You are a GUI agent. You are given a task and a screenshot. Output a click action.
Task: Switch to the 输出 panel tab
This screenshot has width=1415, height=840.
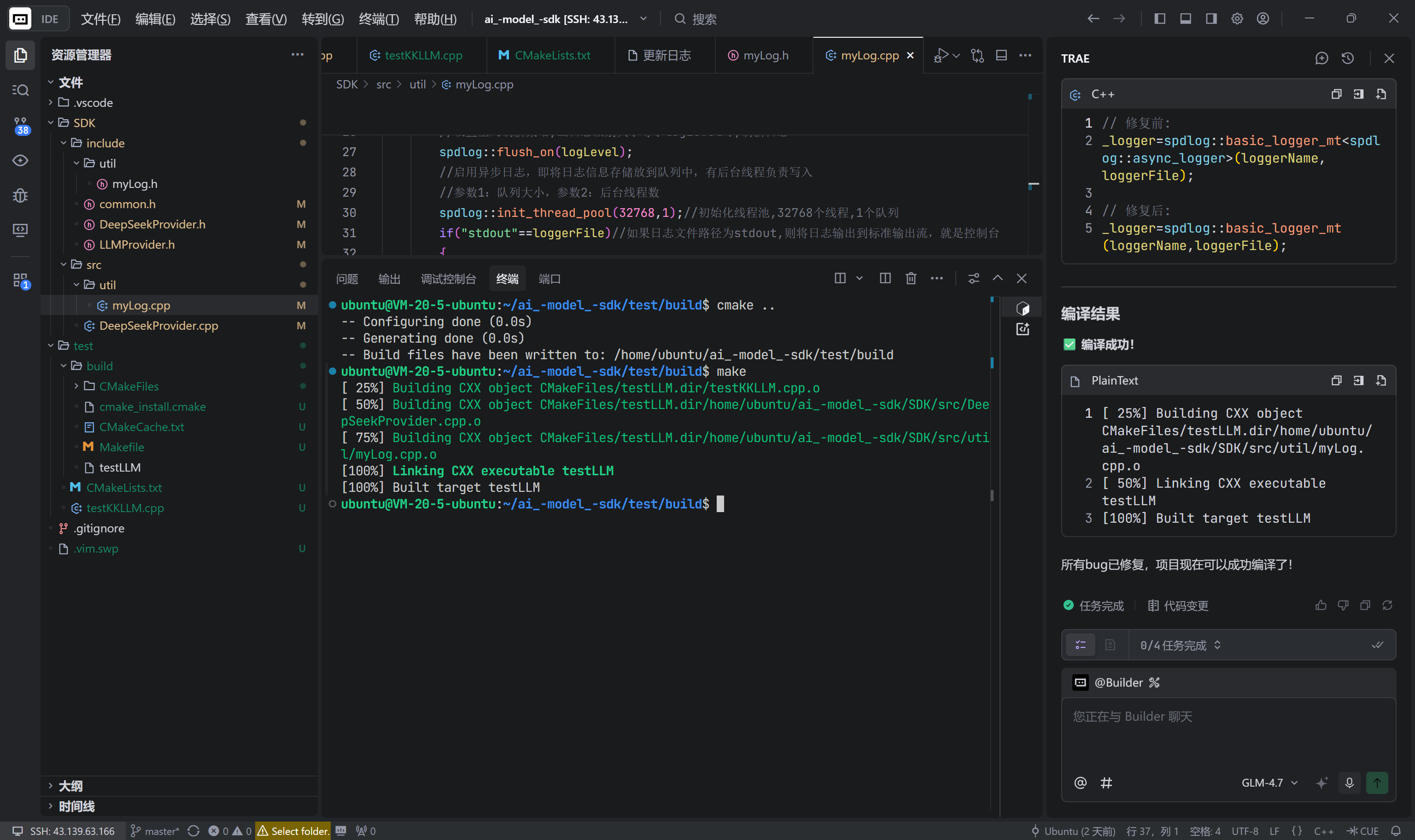pyautogui.click(x=389, y=279)
